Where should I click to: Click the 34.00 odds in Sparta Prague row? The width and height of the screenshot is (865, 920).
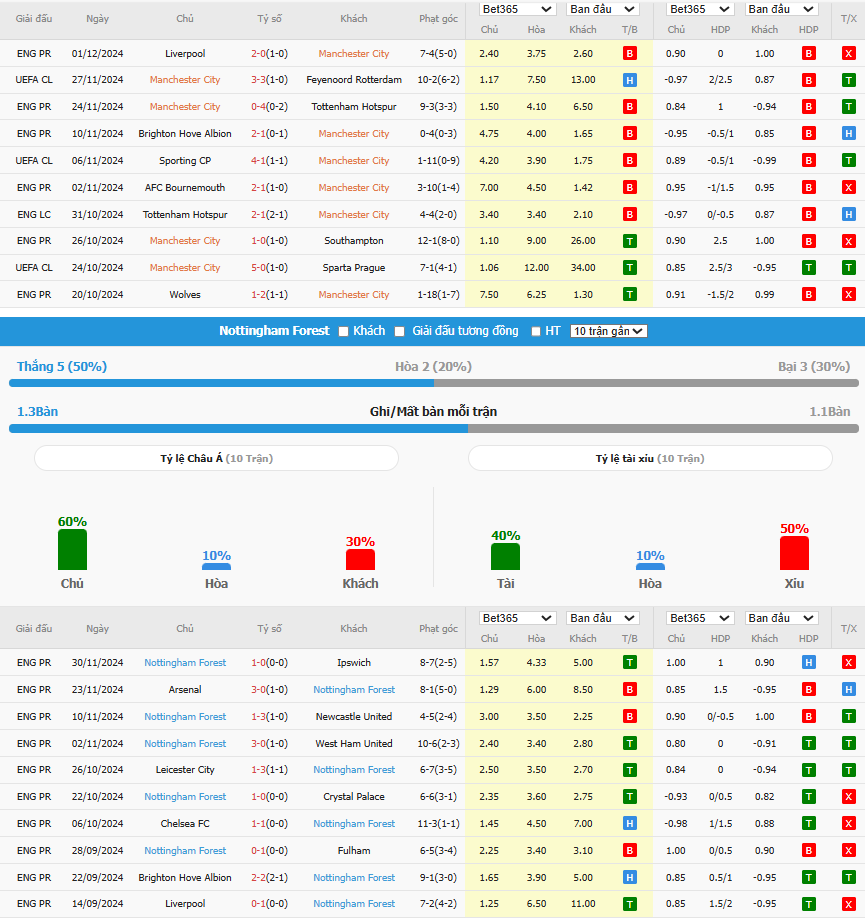click(x=583, y=268)
